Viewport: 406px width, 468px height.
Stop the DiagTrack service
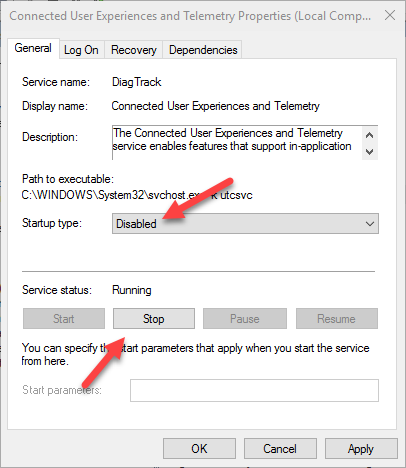pos(154,319)
